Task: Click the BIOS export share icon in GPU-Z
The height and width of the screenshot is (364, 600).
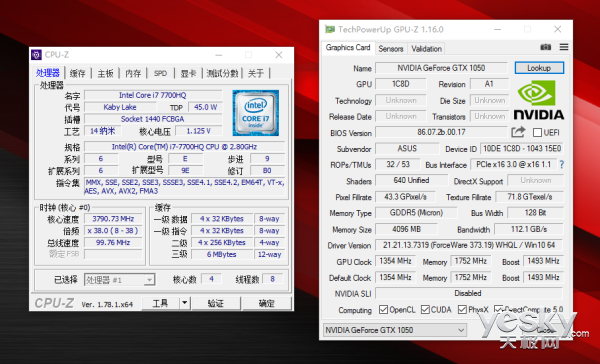Action: 518,132
